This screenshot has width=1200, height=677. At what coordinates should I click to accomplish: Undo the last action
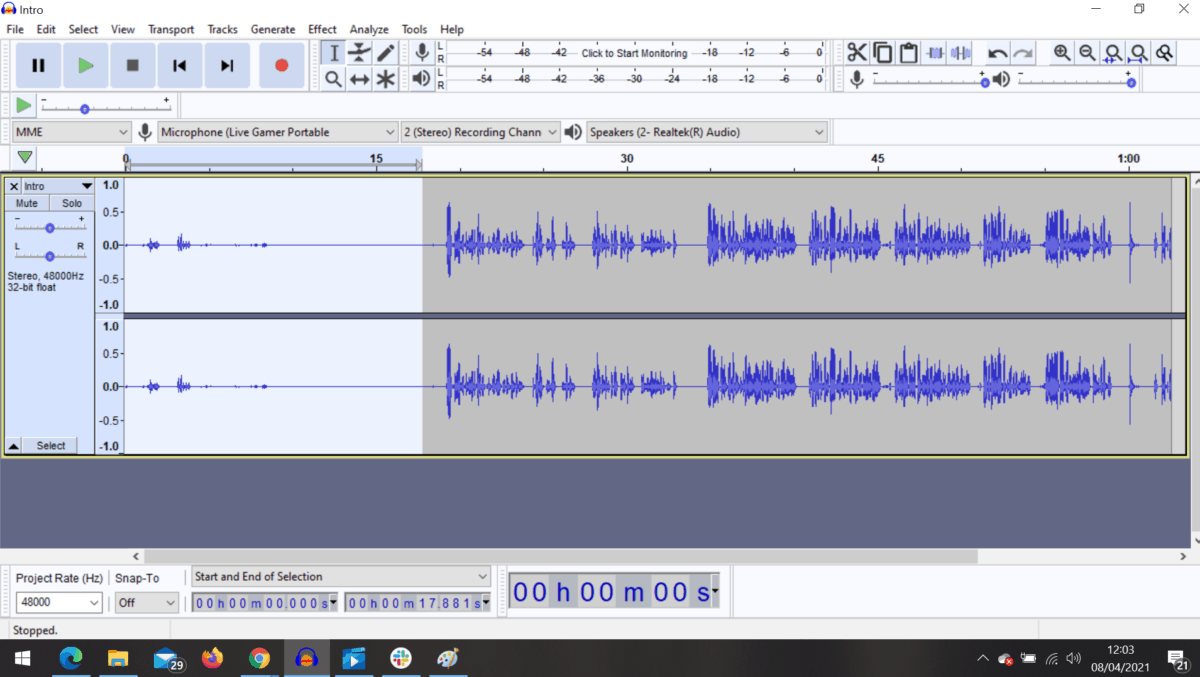(997, 53)
